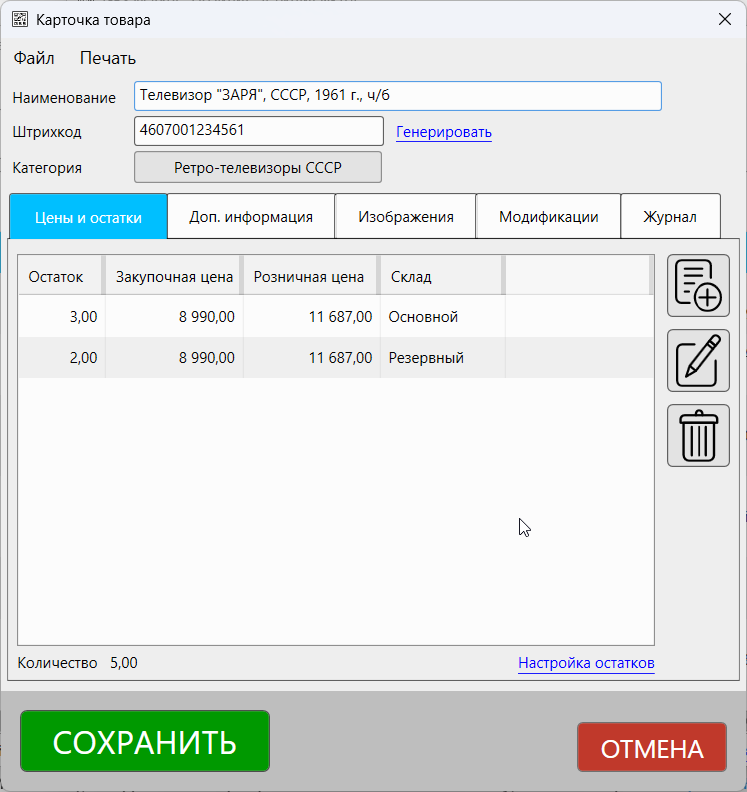Open the Печать menu
The image size is (747, 792).
[108, 58]
